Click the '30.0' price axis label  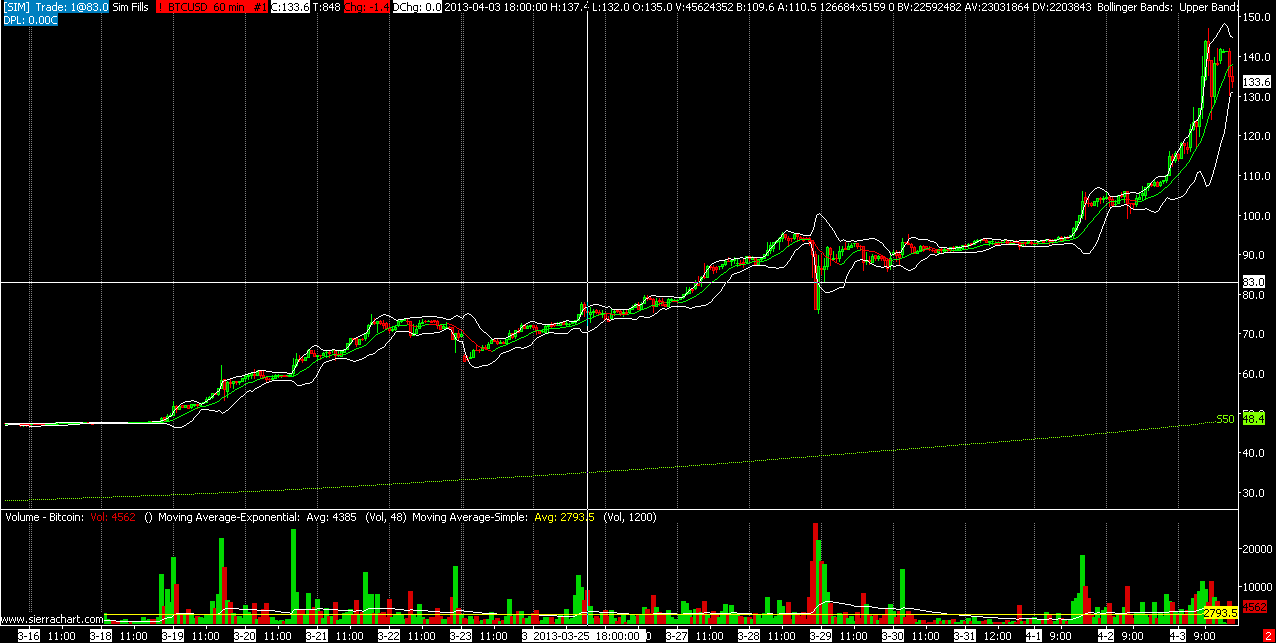pos(1254,493)
